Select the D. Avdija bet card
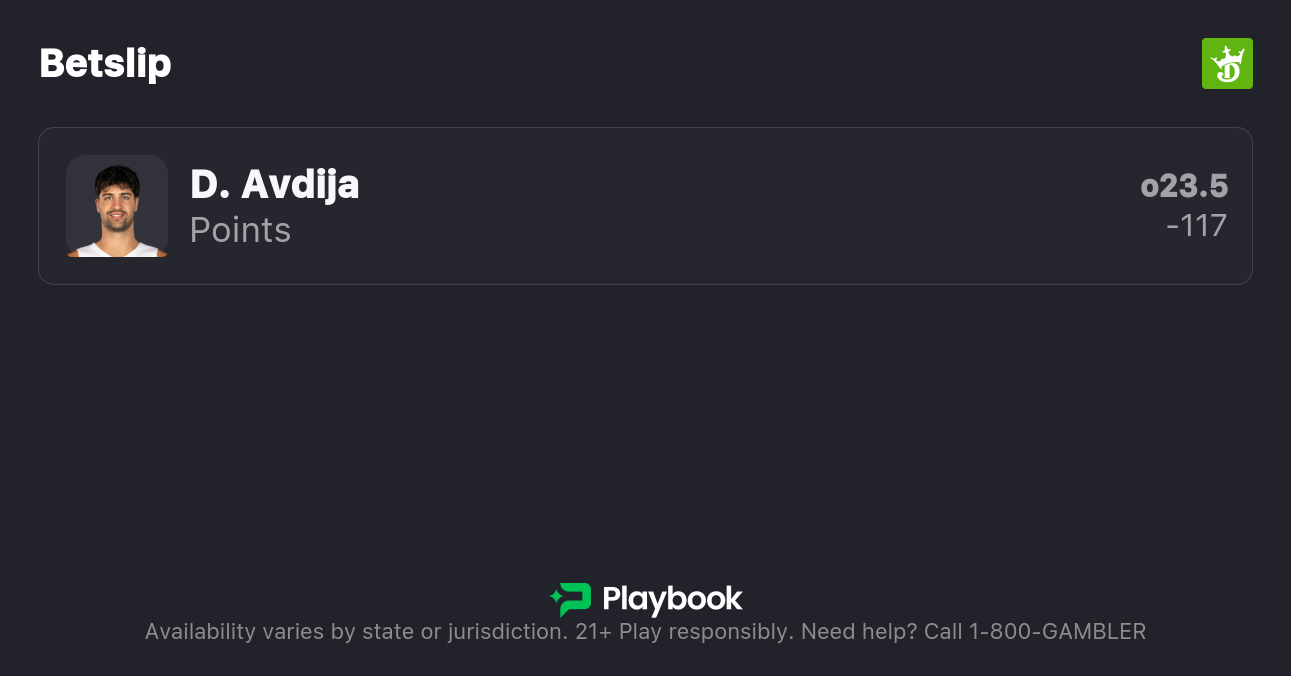 [x=645, y=206]
